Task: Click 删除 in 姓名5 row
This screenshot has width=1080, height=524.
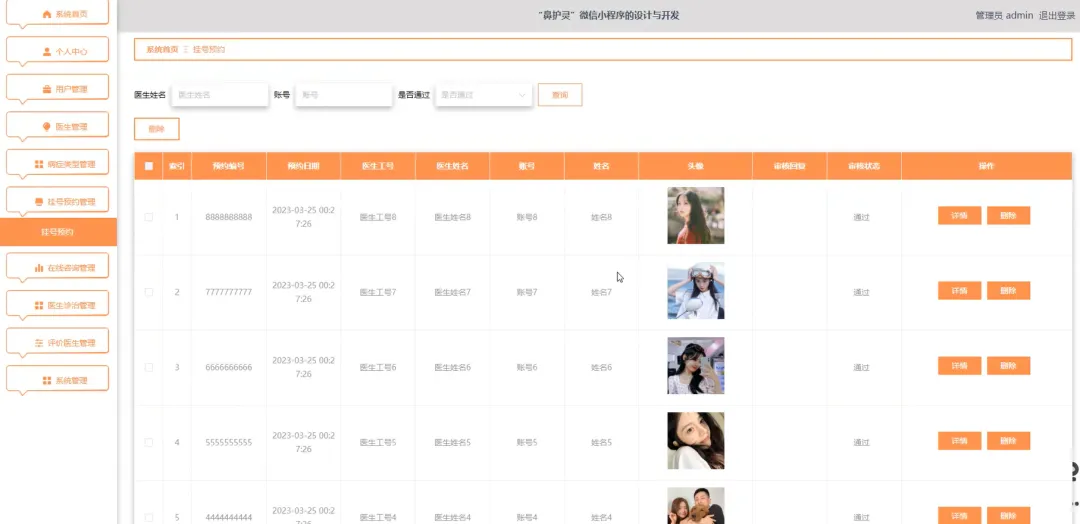Action: [x=1008, y=441]
